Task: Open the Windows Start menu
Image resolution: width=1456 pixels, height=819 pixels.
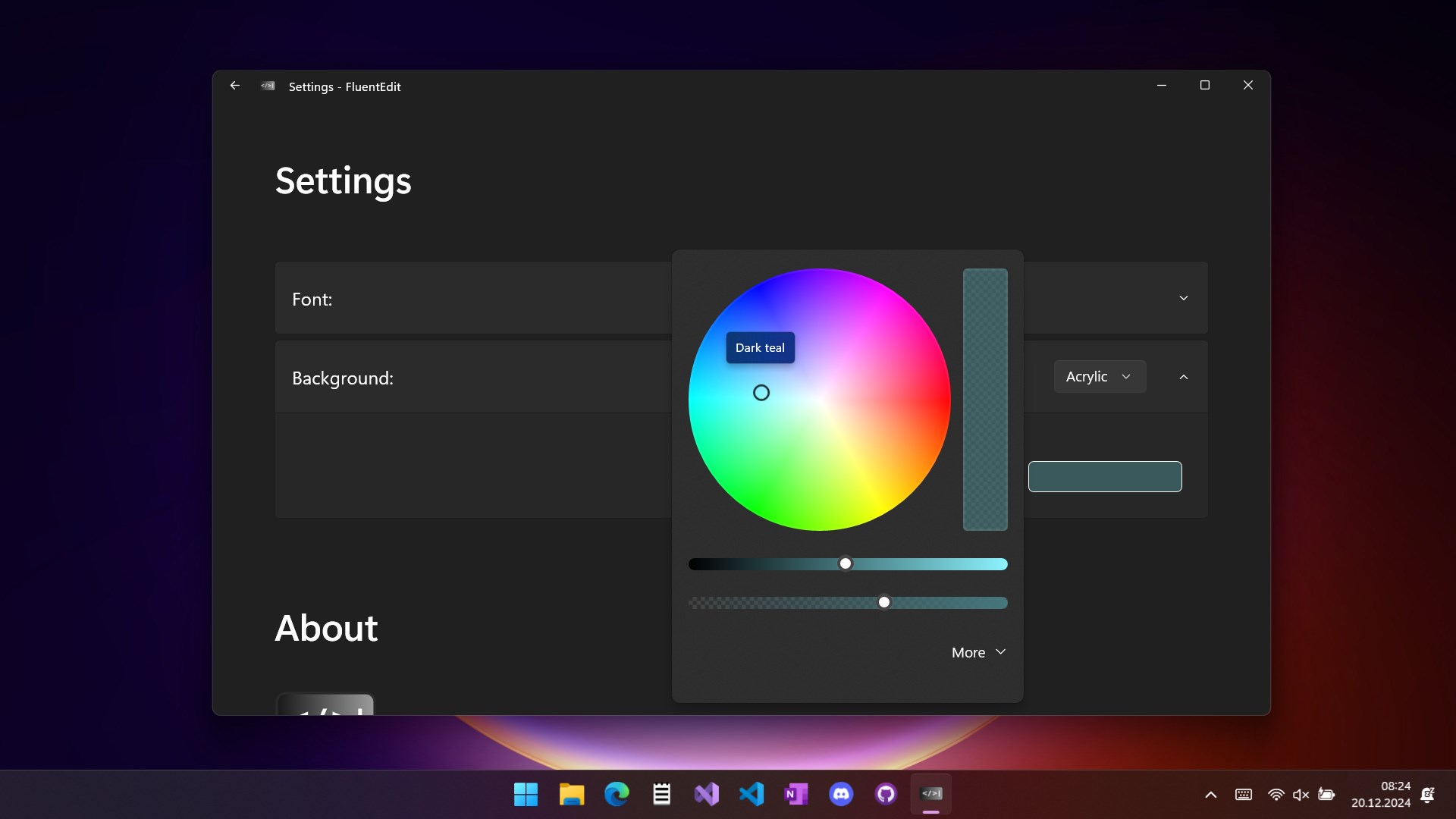Action: (526, 794)
